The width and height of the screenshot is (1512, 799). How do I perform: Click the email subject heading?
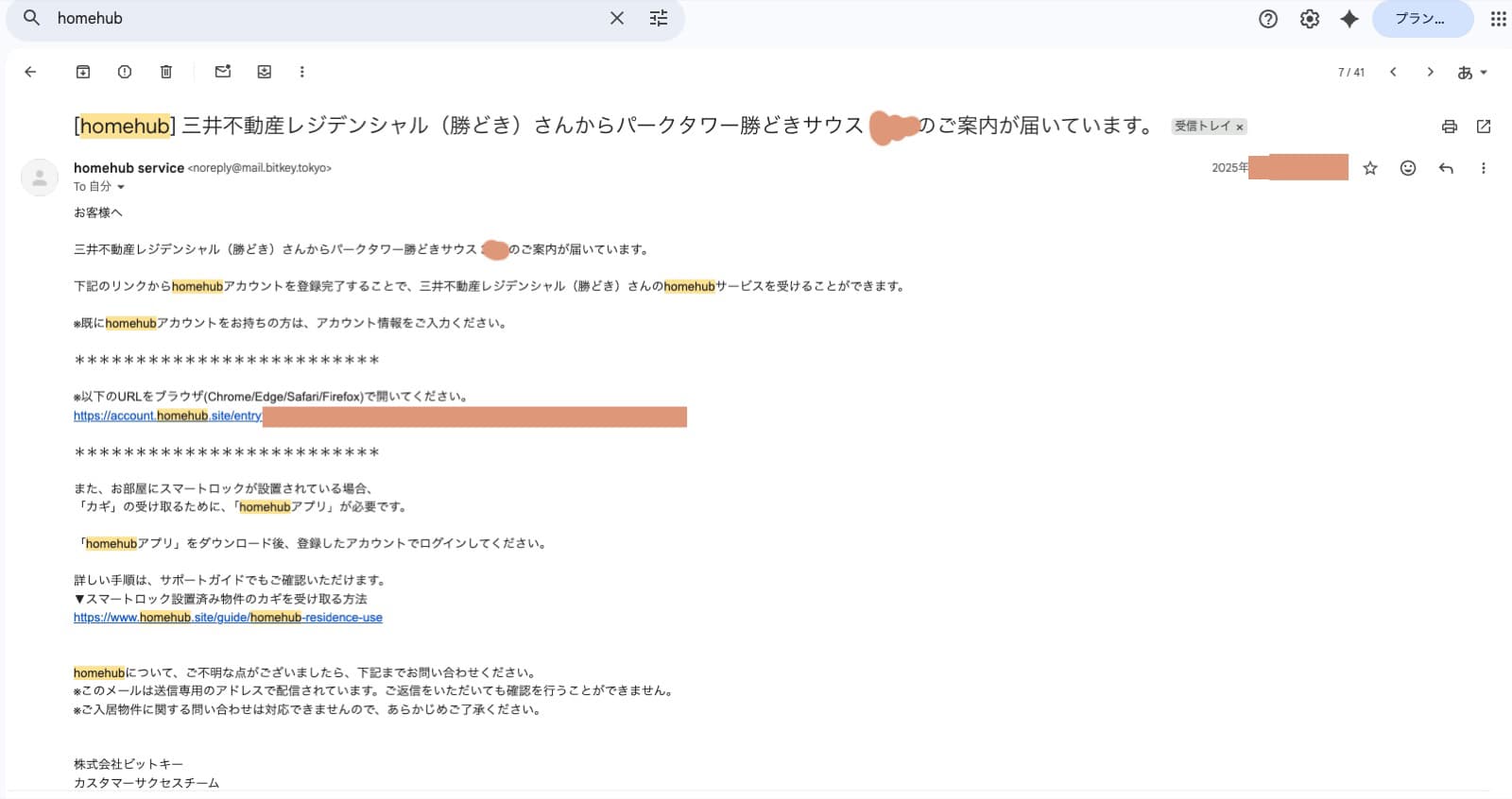click(614, 126)
